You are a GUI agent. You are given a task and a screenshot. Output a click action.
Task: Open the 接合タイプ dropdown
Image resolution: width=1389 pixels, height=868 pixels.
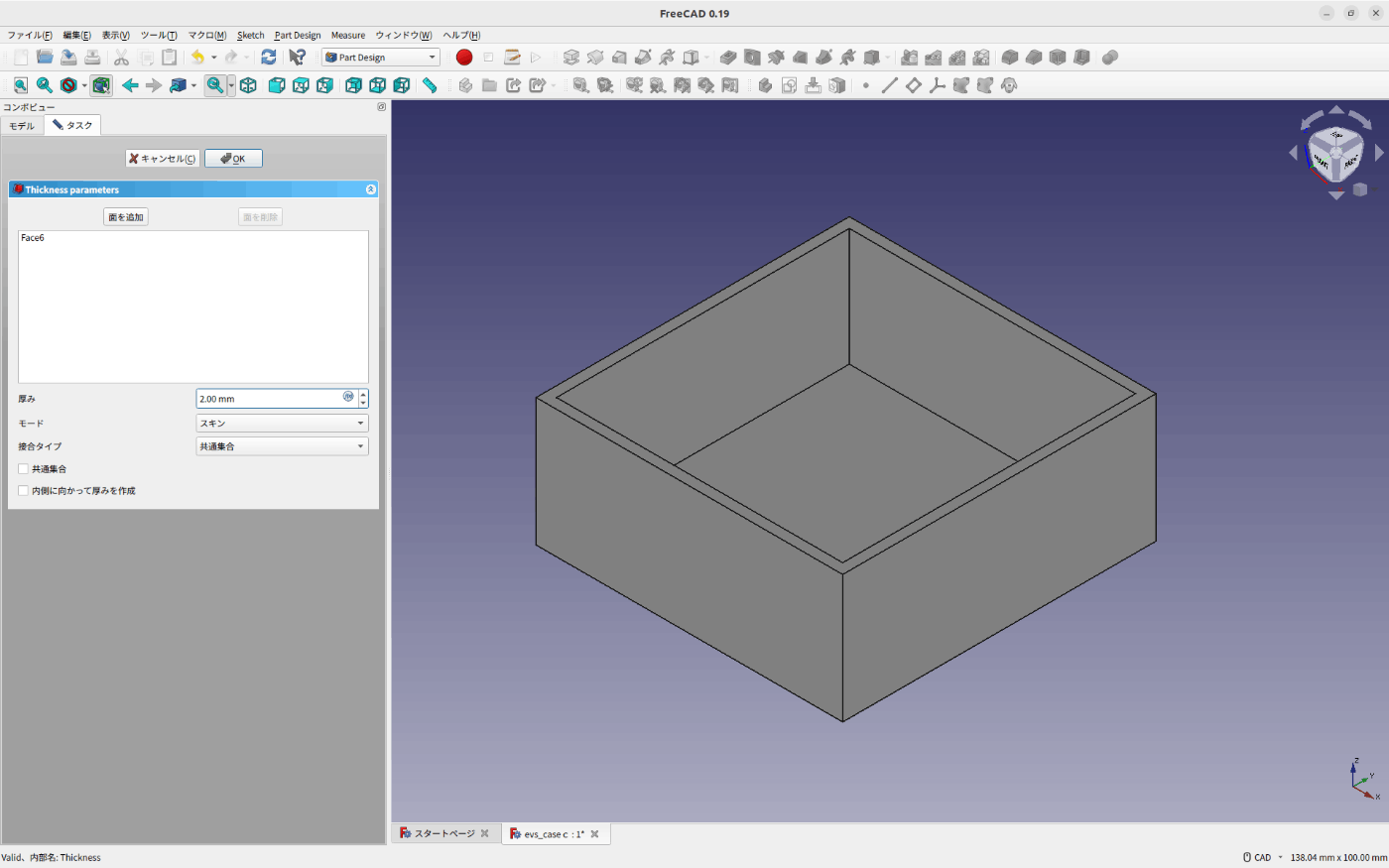click(x=282, y=447)
